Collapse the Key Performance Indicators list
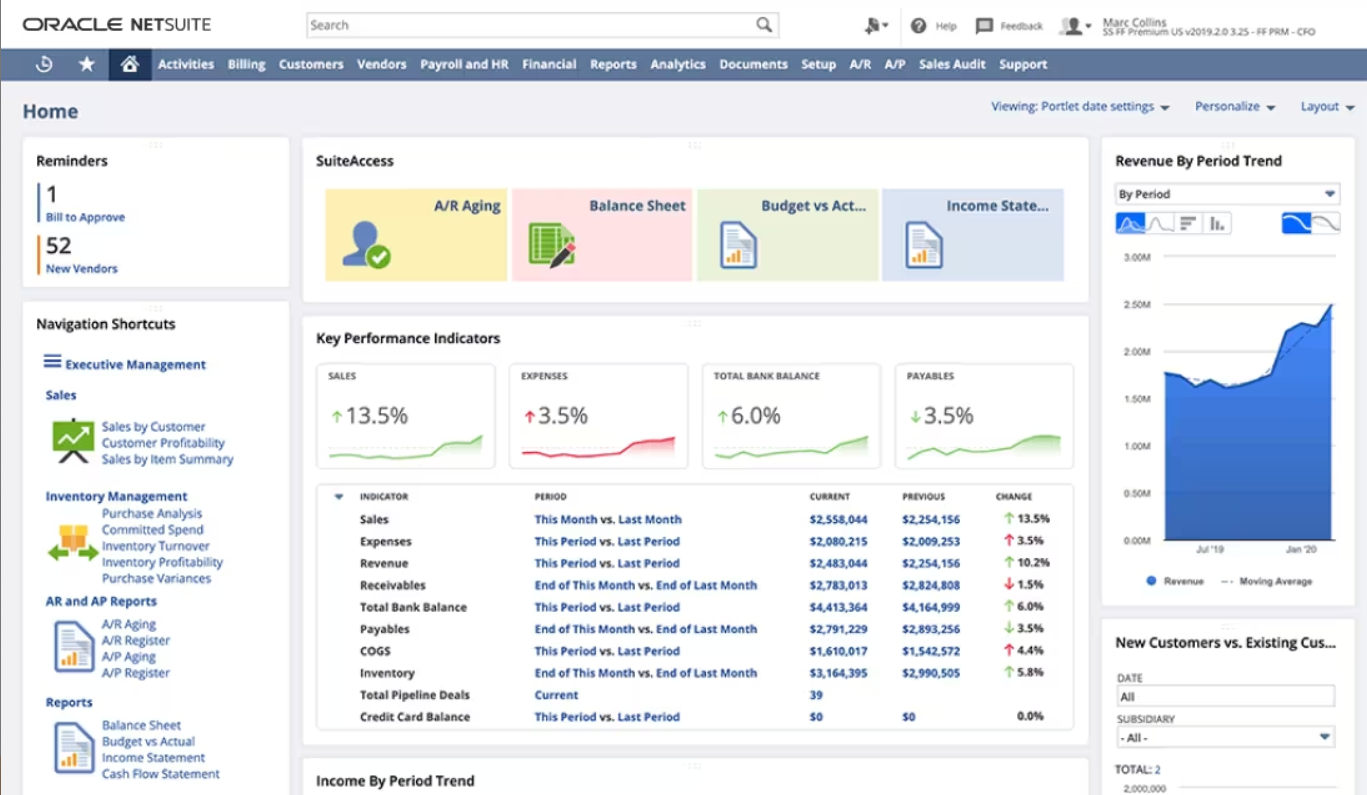The width and height of the screenshot is (1367, 795). pyautogui.click(x=337, y=496)
